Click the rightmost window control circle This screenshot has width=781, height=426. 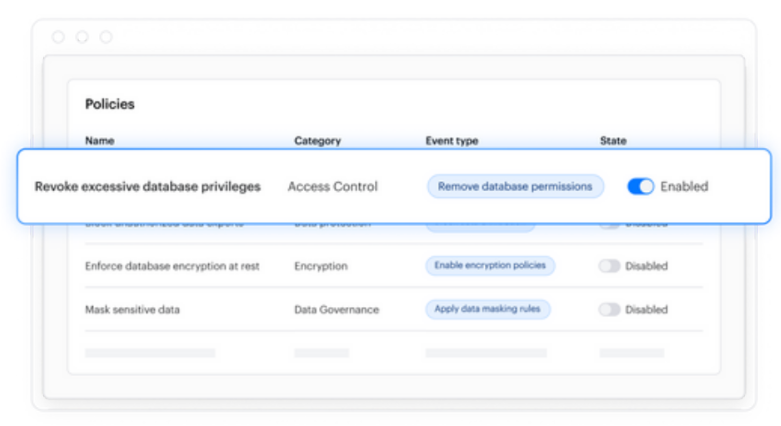coord(105,37)
